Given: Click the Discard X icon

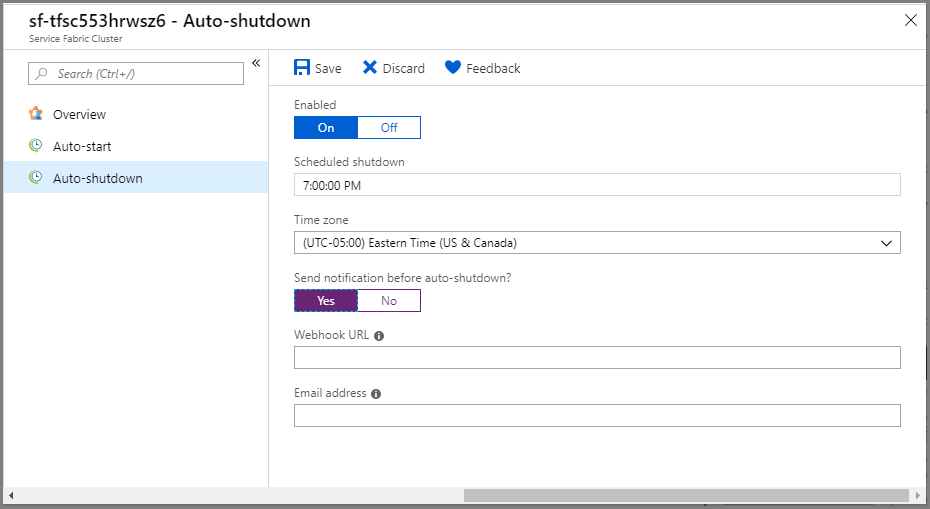Looking at the screenshot, I should [x=370, y=68].
